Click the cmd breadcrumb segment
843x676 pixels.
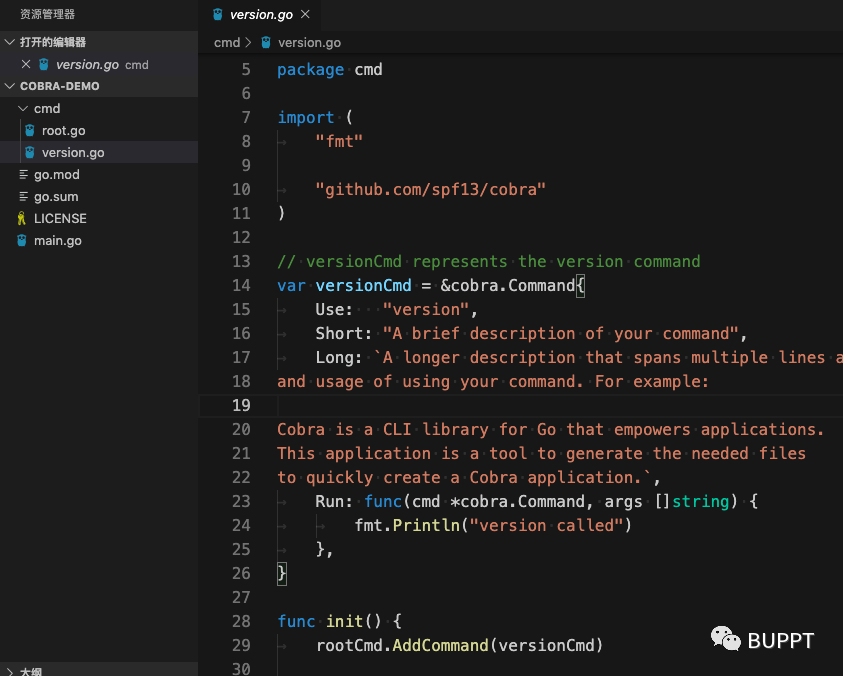[x=226, y=42]
